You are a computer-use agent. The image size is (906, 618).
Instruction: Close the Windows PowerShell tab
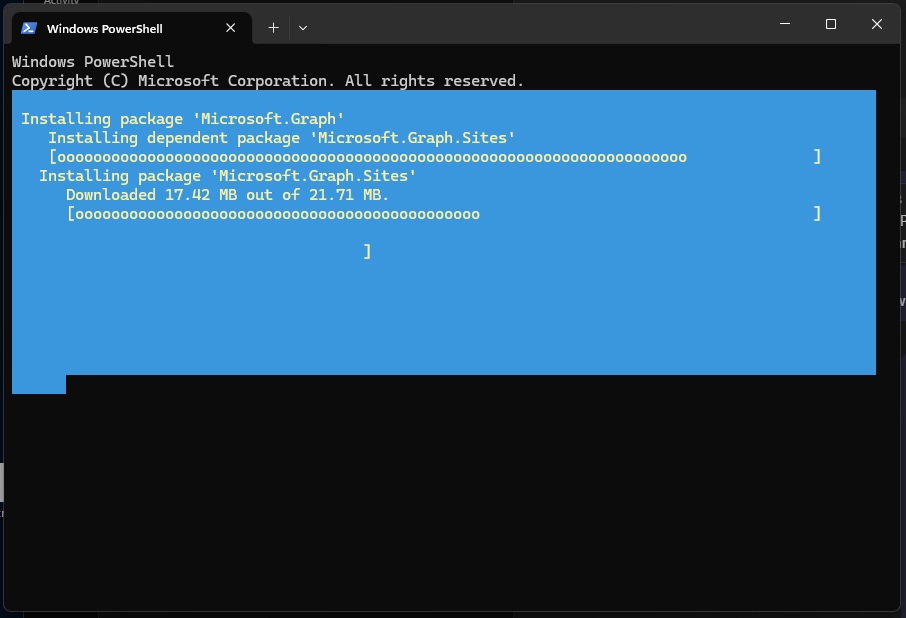(231, 28)
